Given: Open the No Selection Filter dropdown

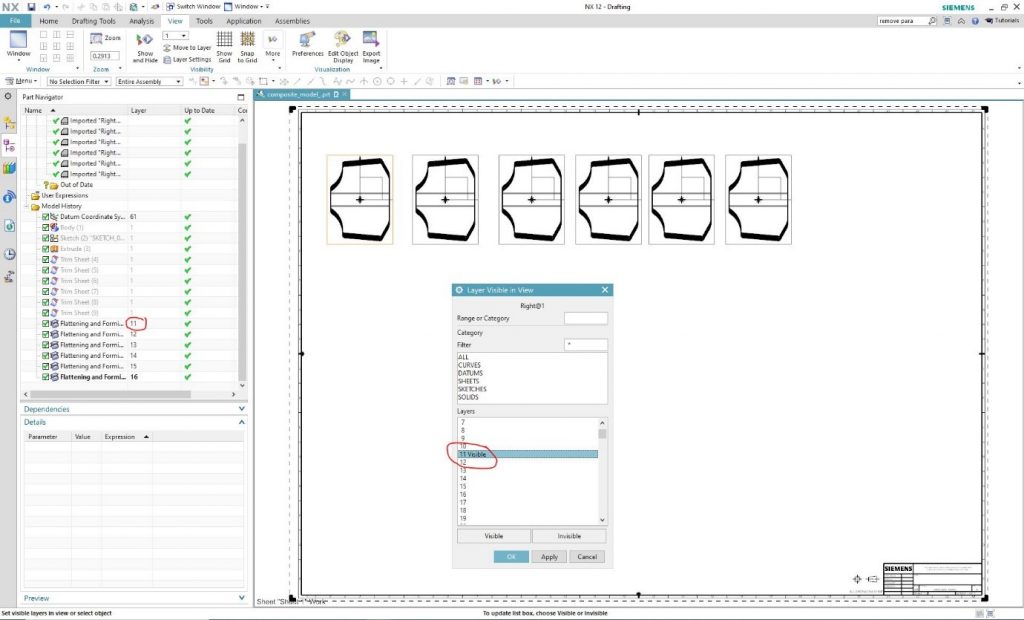Looking at the screenshot, I should 78,81.
